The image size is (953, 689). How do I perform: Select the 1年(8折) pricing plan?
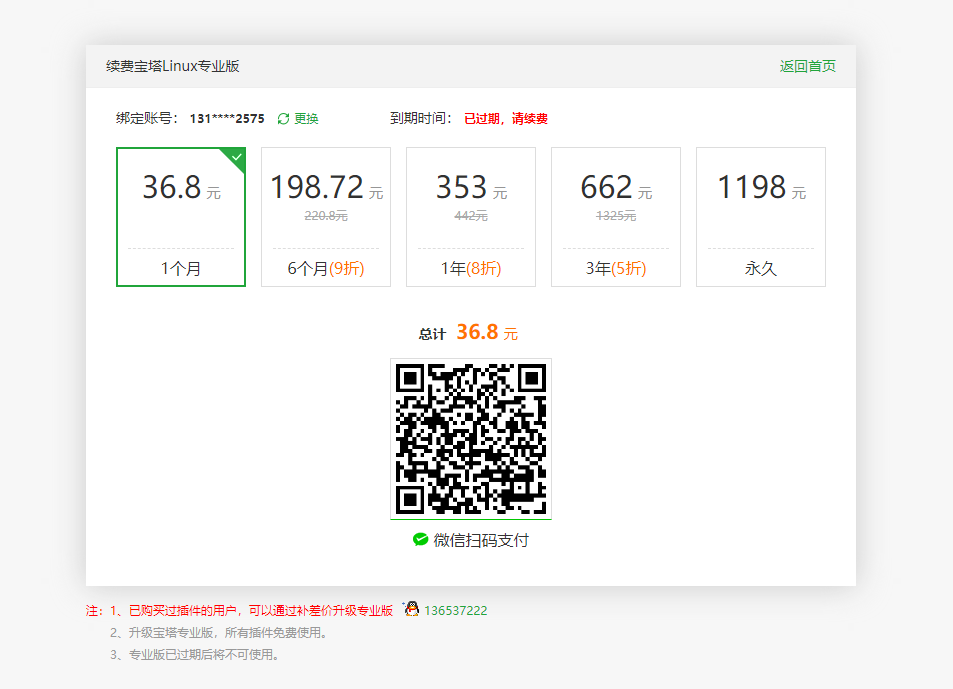coord(470,217)
